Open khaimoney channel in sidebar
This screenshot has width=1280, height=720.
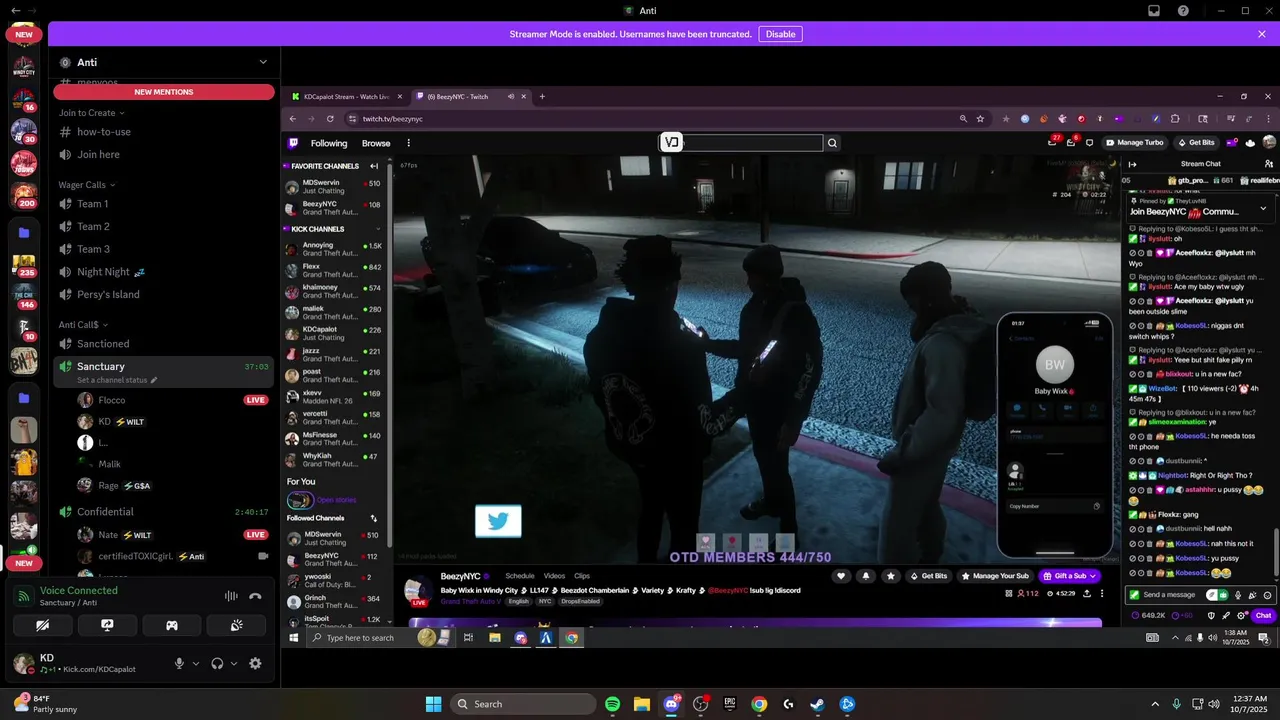tap(334, 291)
